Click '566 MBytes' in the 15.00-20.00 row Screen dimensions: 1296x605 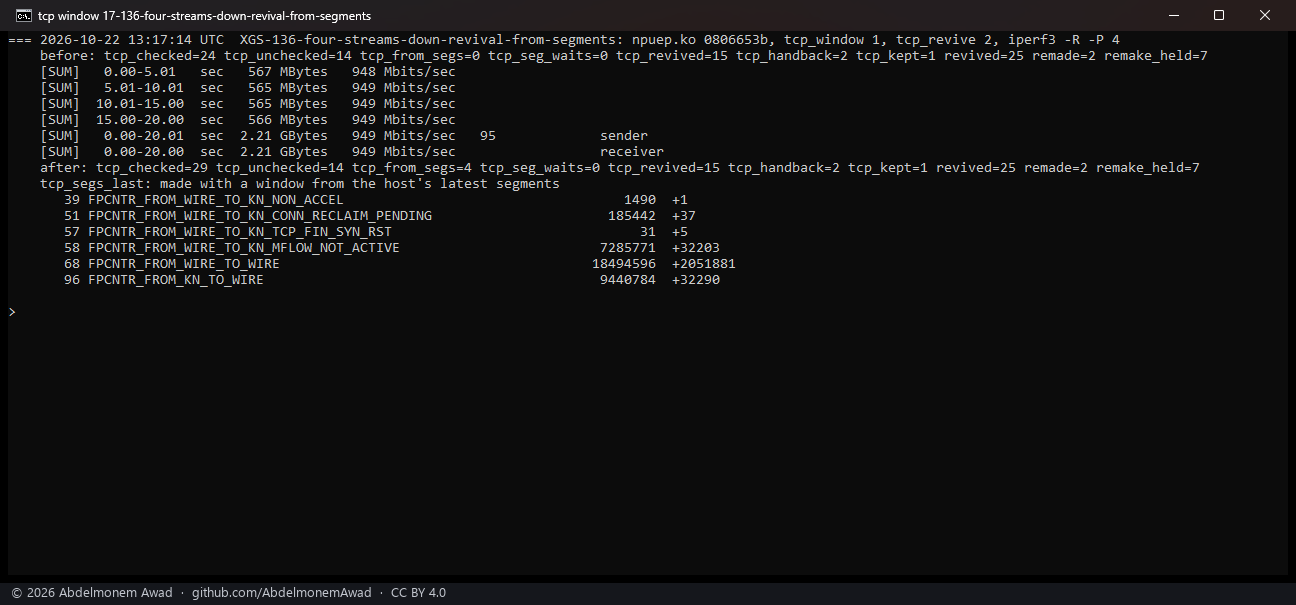[x=288, y=120]
